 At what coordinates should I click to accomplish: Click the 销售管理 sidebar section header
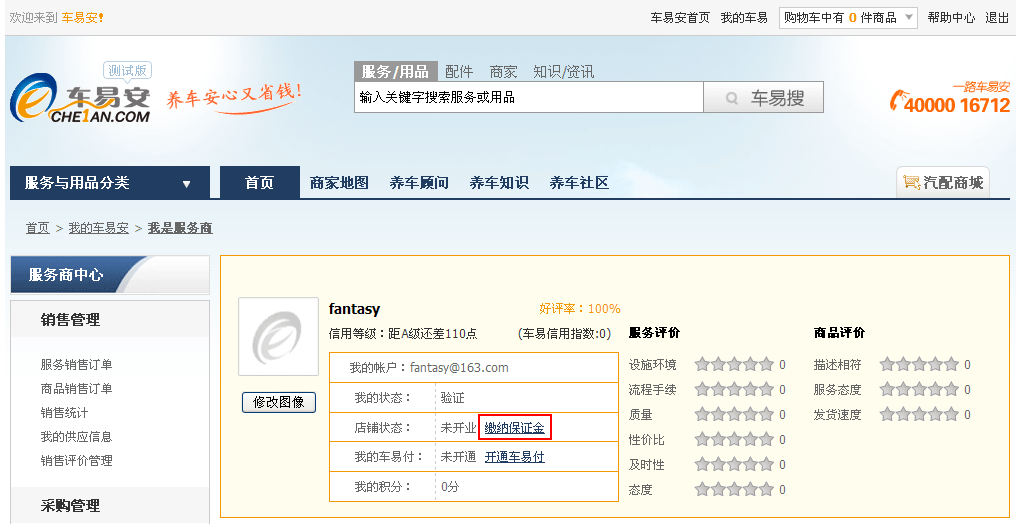[x=70, y=320]
